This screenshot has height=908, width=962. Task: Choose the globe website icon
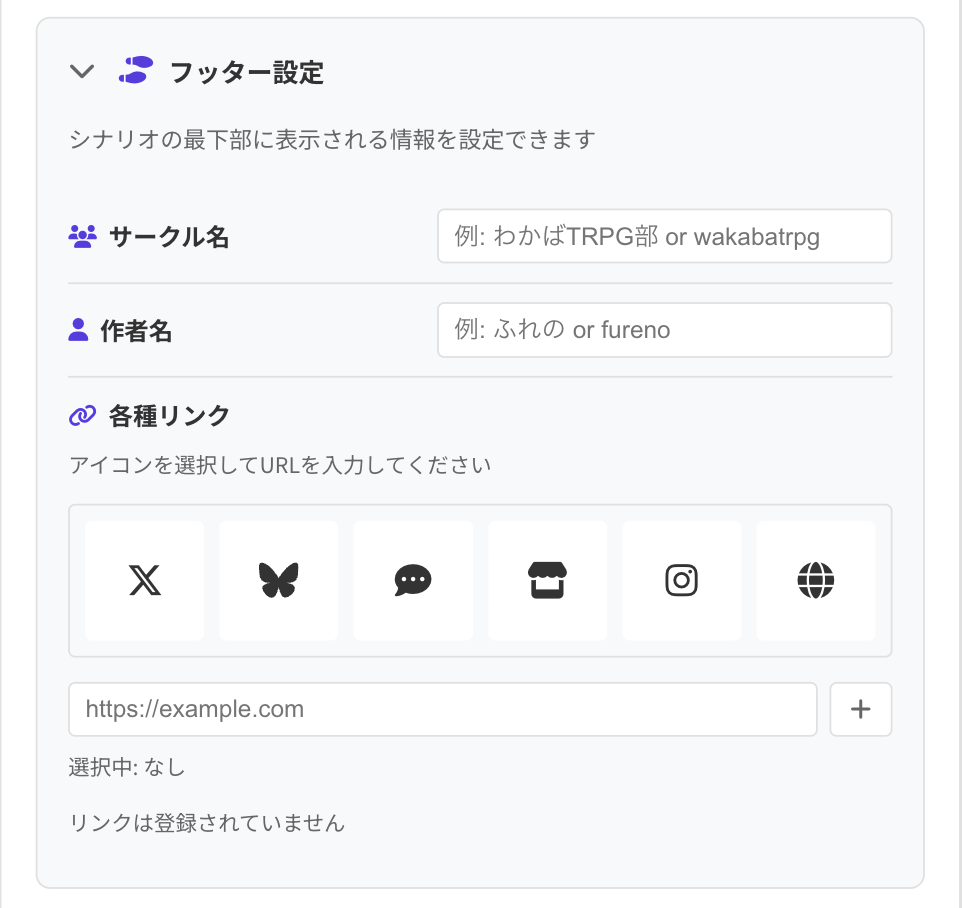(x=816, y=580)
